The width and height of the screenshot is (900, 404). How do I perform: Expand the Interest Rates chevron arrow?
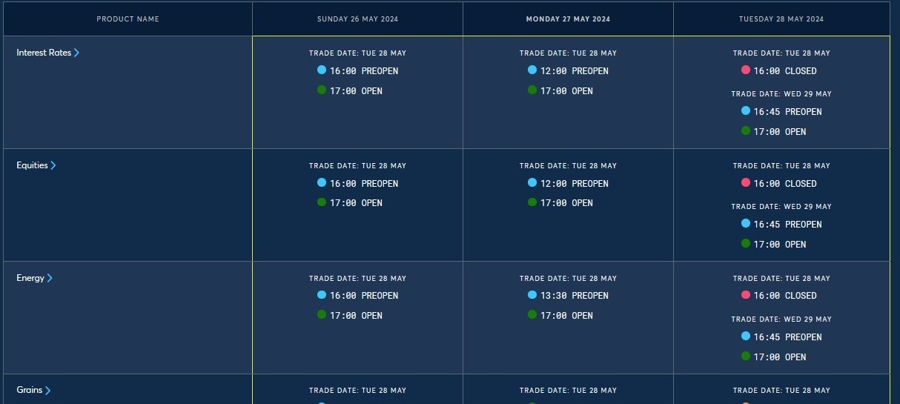click(x=76, y=53)
